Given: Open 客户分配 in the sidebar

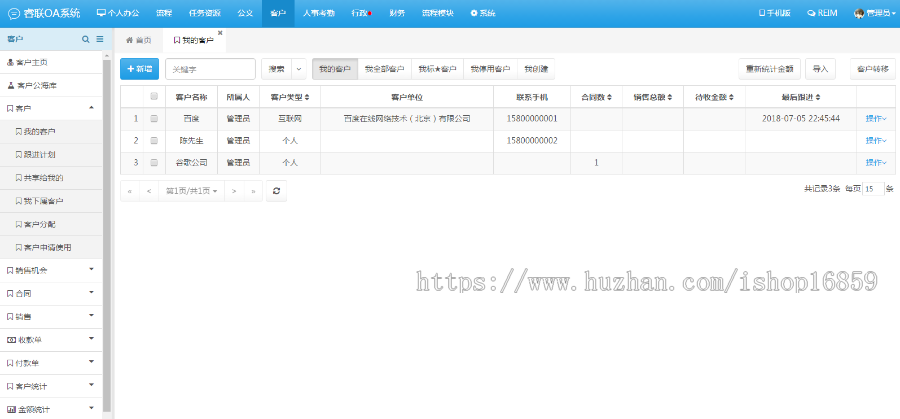Looking at the screenshot, I should (x=52, y=224).
